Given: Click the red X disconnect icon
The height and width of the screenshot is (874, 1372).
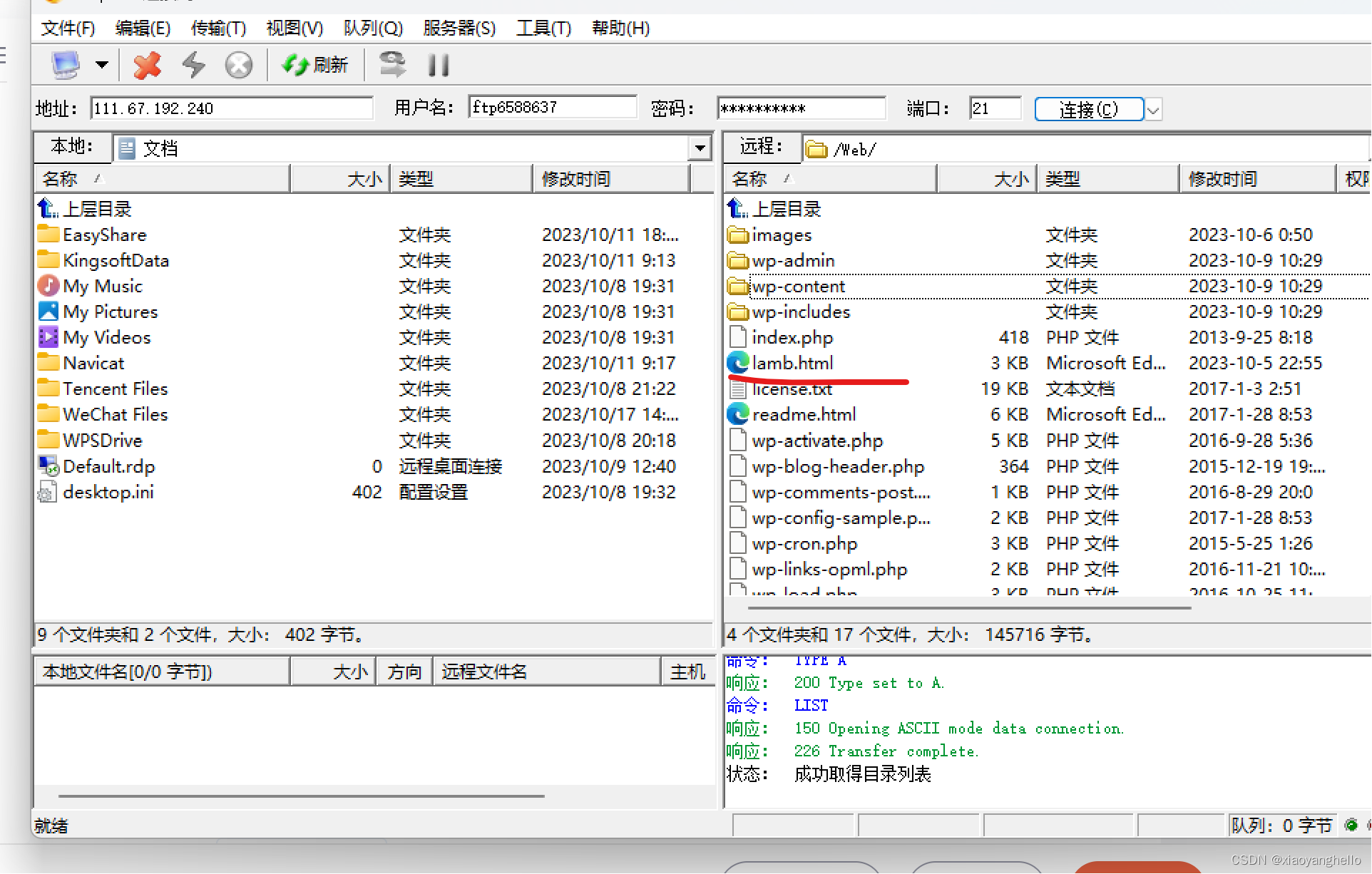Looking at the screenshot, I should point(148,65).
